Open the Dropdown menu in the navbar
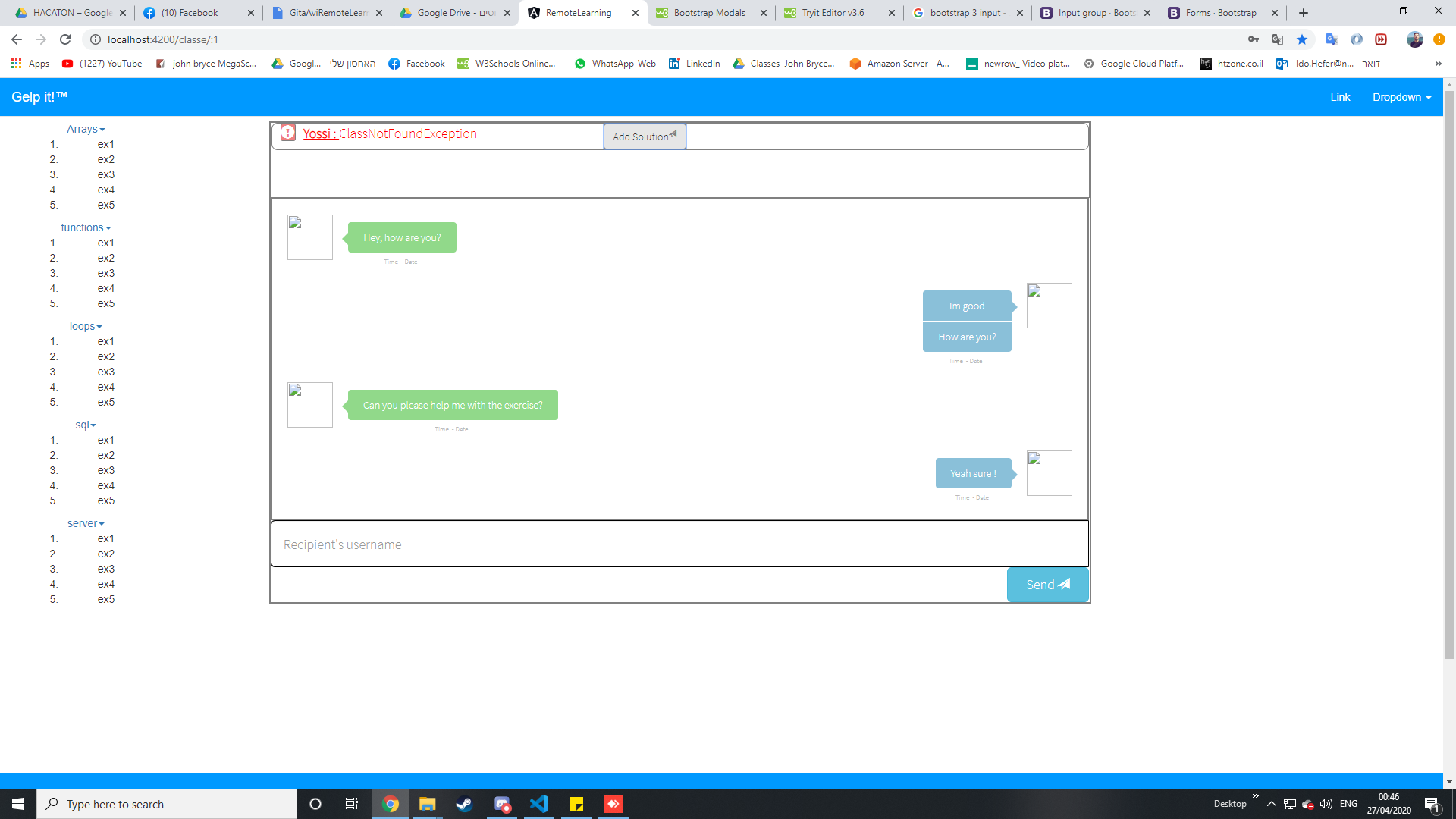The width and height of the screenshot is (1456, 819). click(1401, 97)
